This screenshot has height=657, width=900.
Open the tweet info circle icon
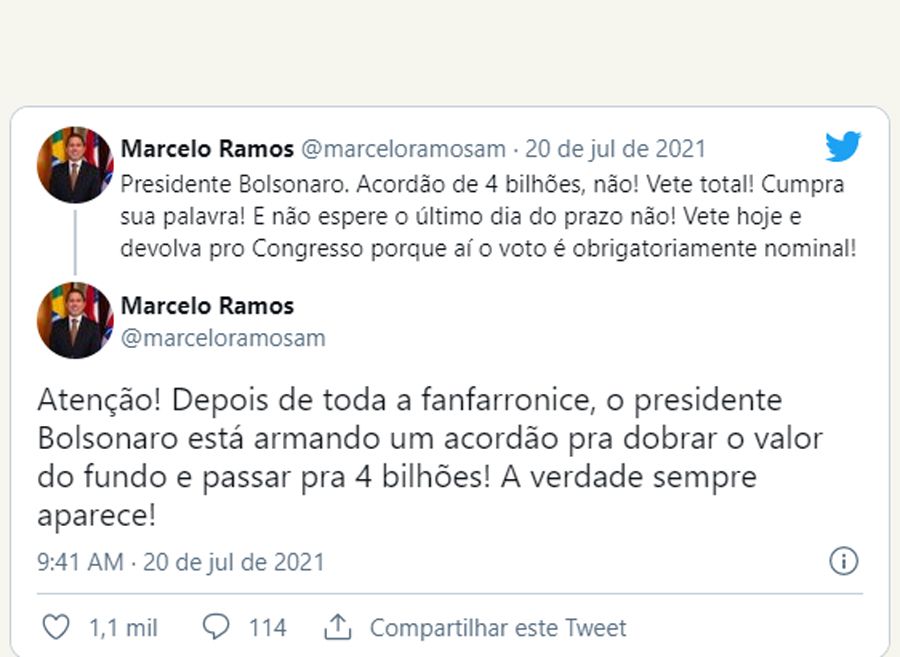coord(843,561)
